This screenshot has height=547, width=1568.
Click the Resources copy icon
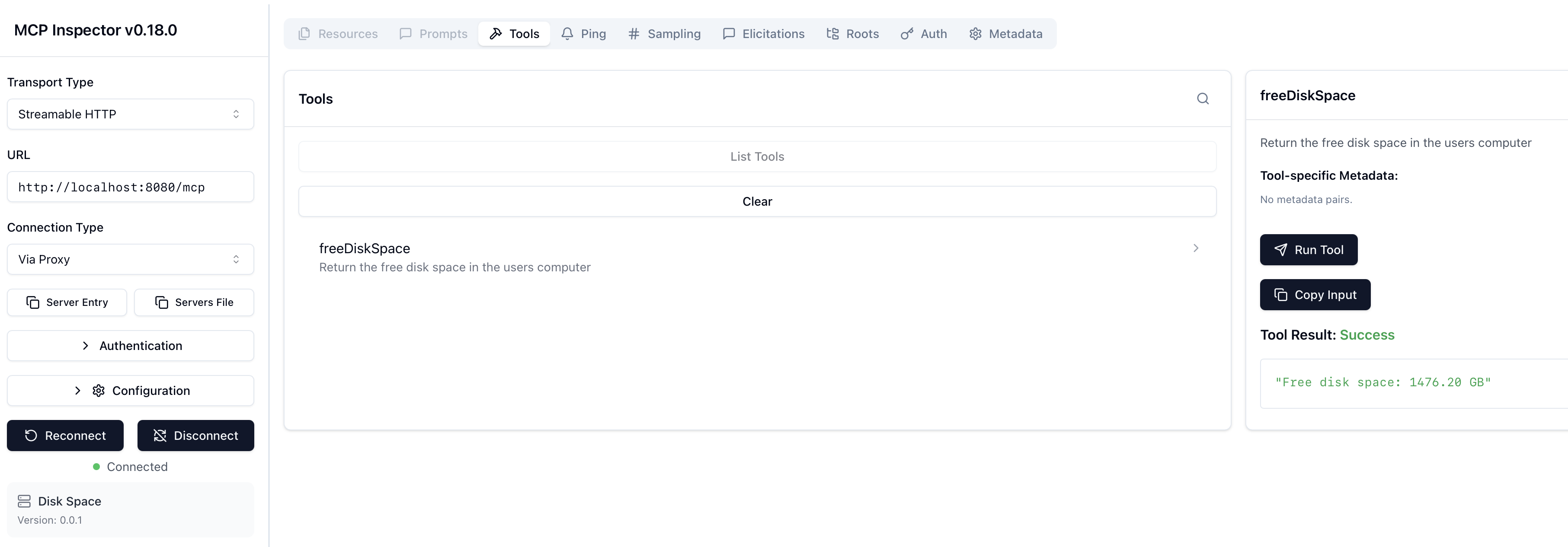pos(305,34)
